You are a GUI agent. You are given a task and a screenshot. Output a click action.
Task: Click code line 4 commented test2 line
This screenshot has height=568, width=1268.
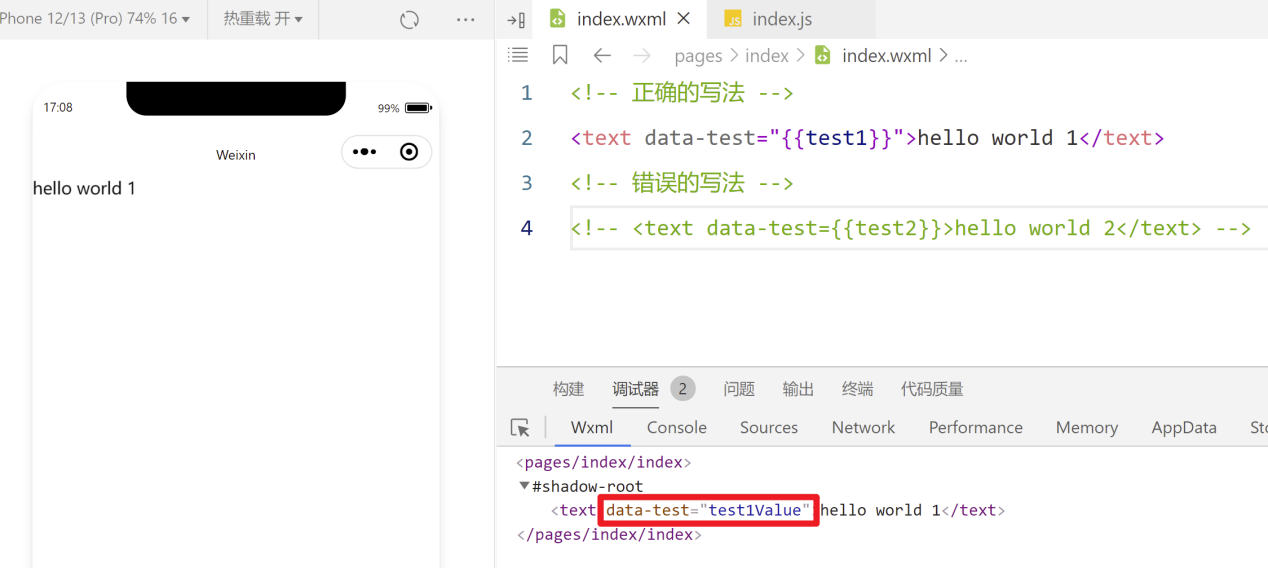pos(911,228)
